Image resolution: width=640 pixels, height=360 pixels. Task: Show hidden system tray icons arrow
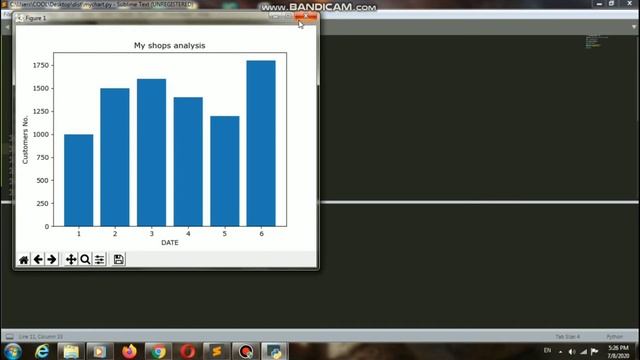coord(560,351)
